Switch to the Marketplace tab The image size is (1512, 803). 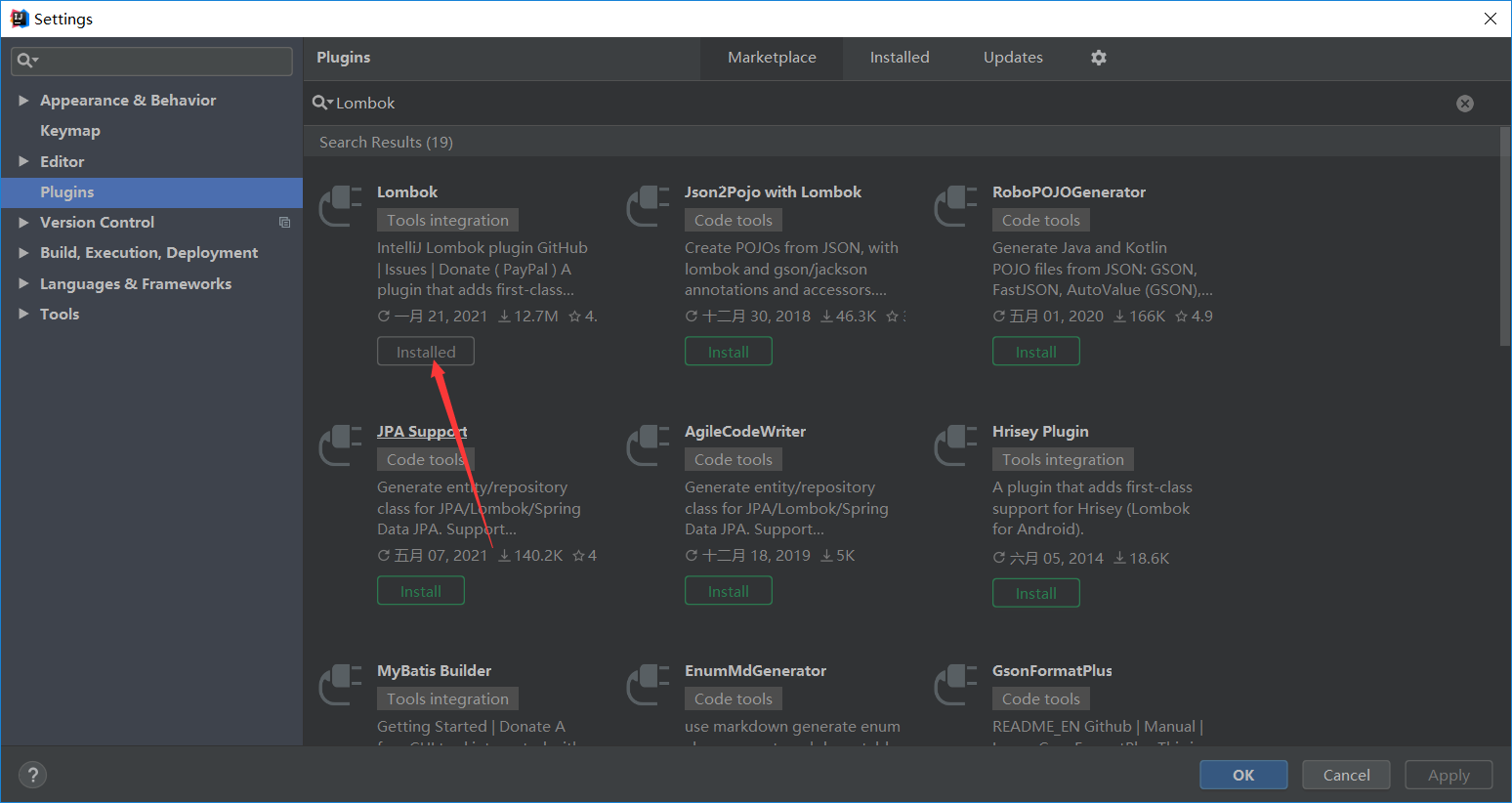[x=772, y=58]
